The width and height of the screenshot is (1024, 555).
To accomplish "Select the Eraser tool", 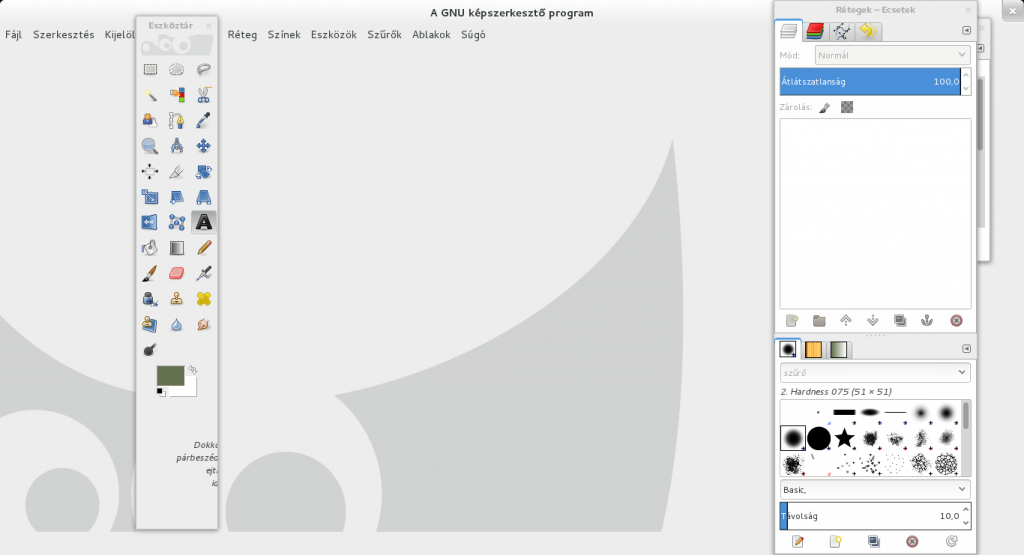I will 176,273.
